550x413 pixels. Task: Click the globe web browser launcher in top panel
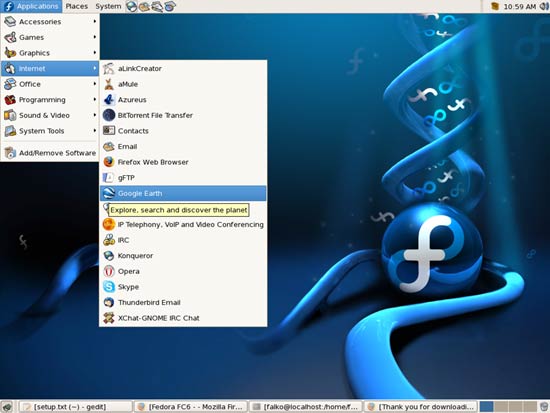pos(132,6)
